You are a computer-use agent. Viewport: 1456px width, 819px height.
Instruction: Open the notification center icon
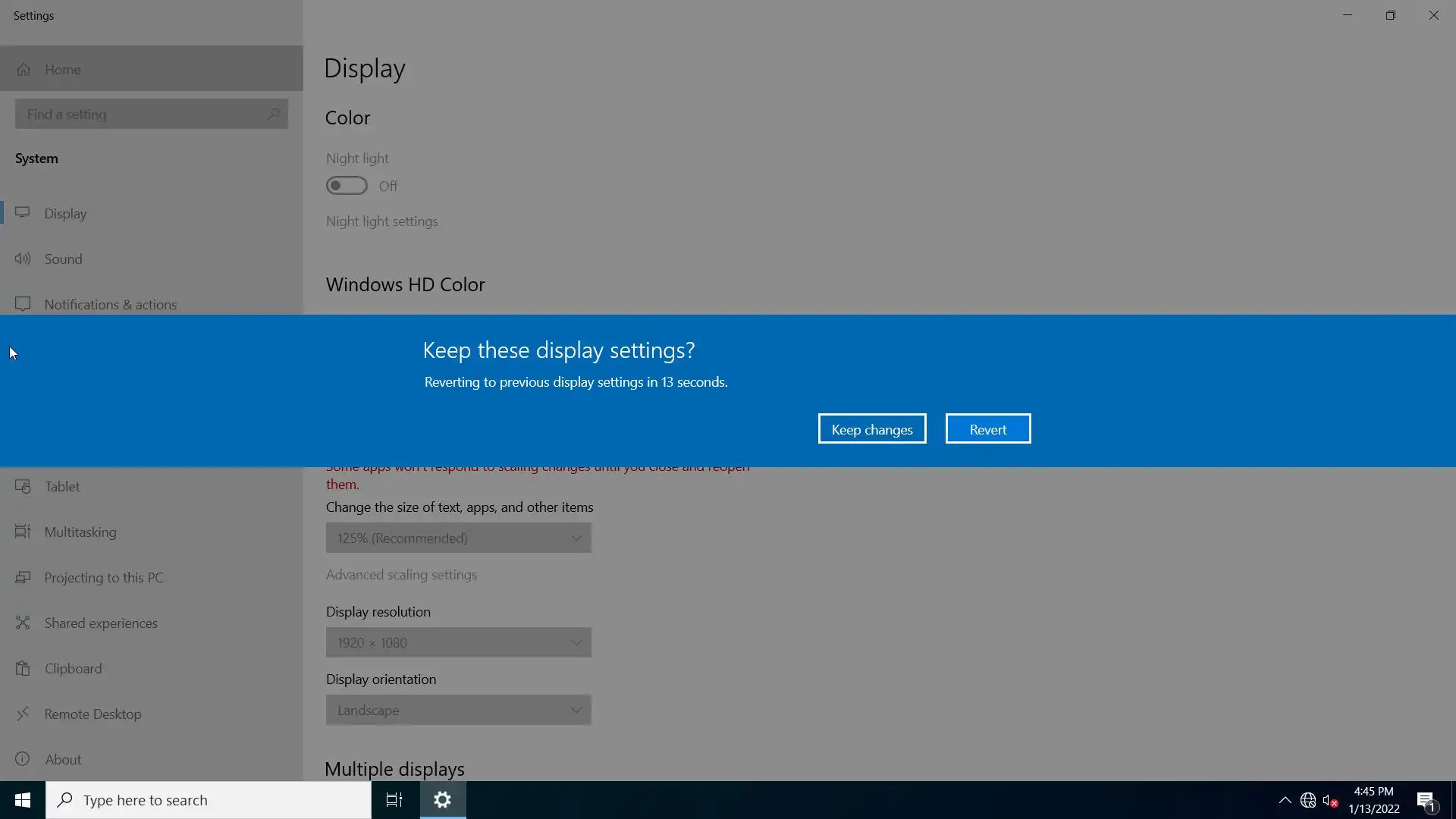(1426, 801)
